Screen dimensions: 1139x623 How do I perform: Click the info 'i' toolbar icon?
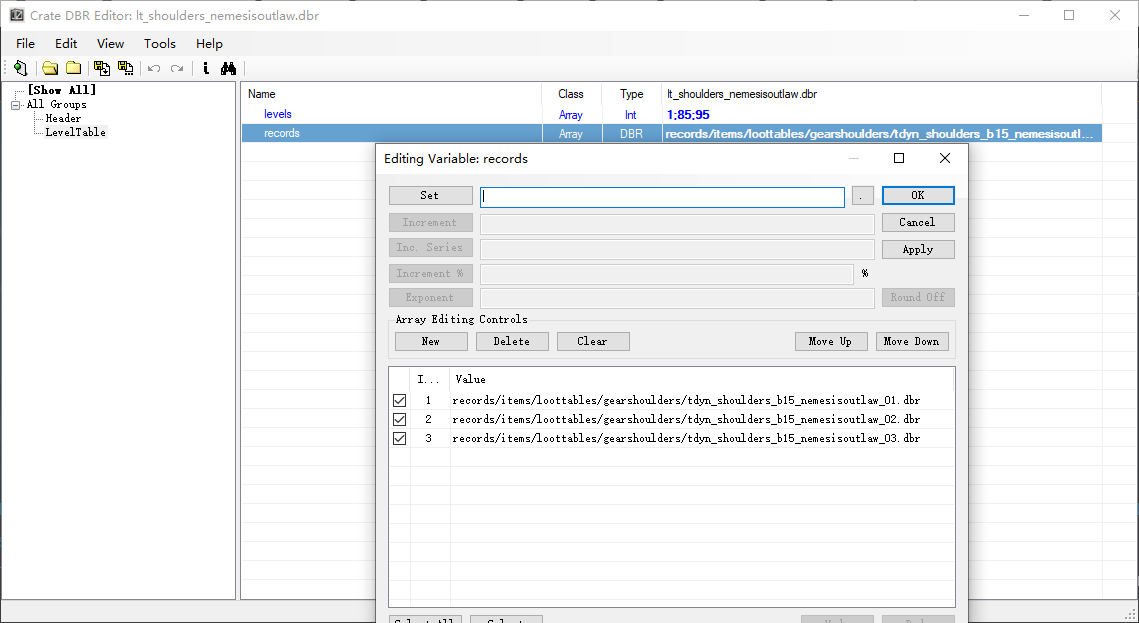point(206,68)
